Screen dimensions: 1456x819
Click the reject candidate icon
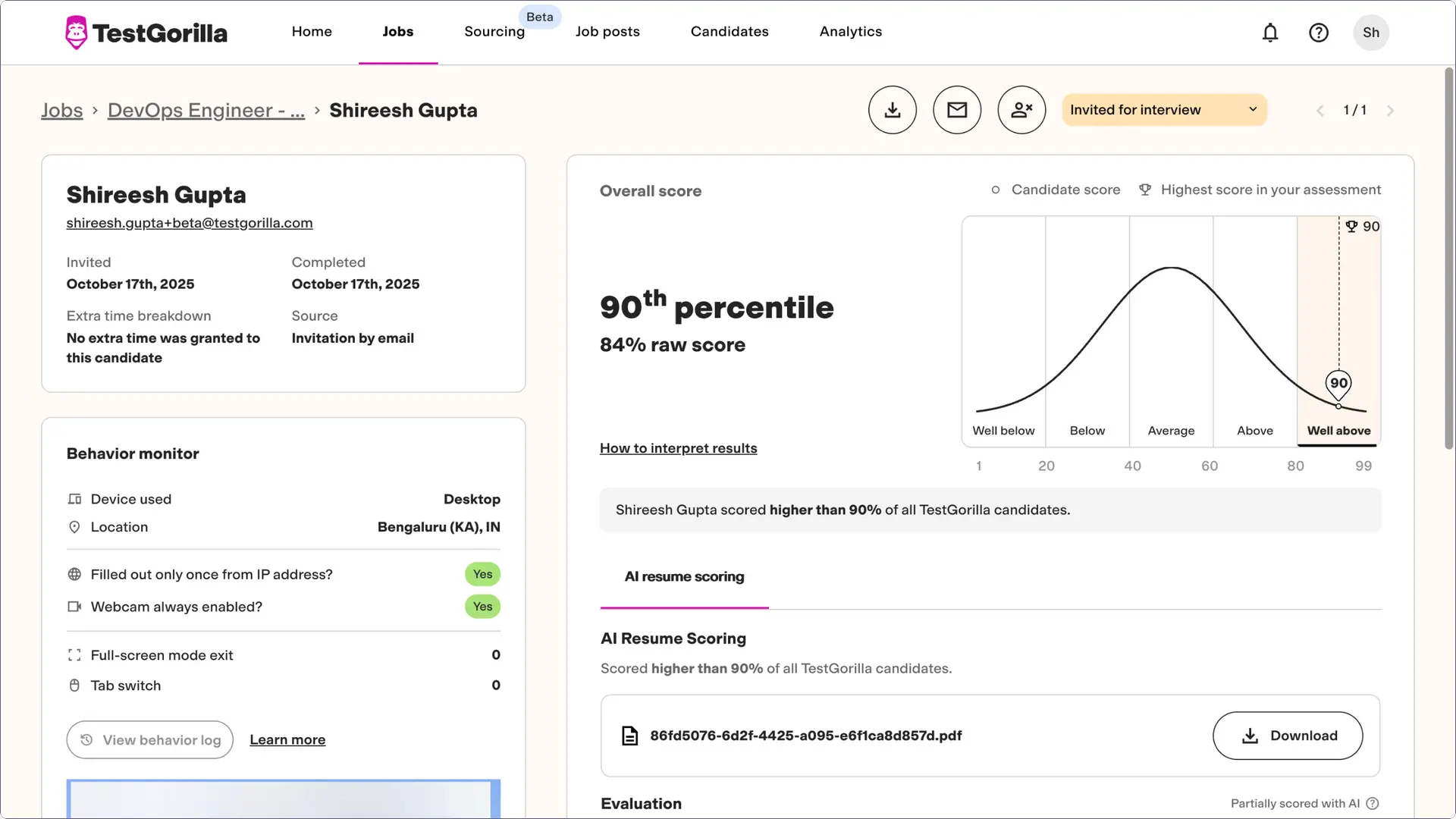pyautogui.click(x=1021, y=109)
